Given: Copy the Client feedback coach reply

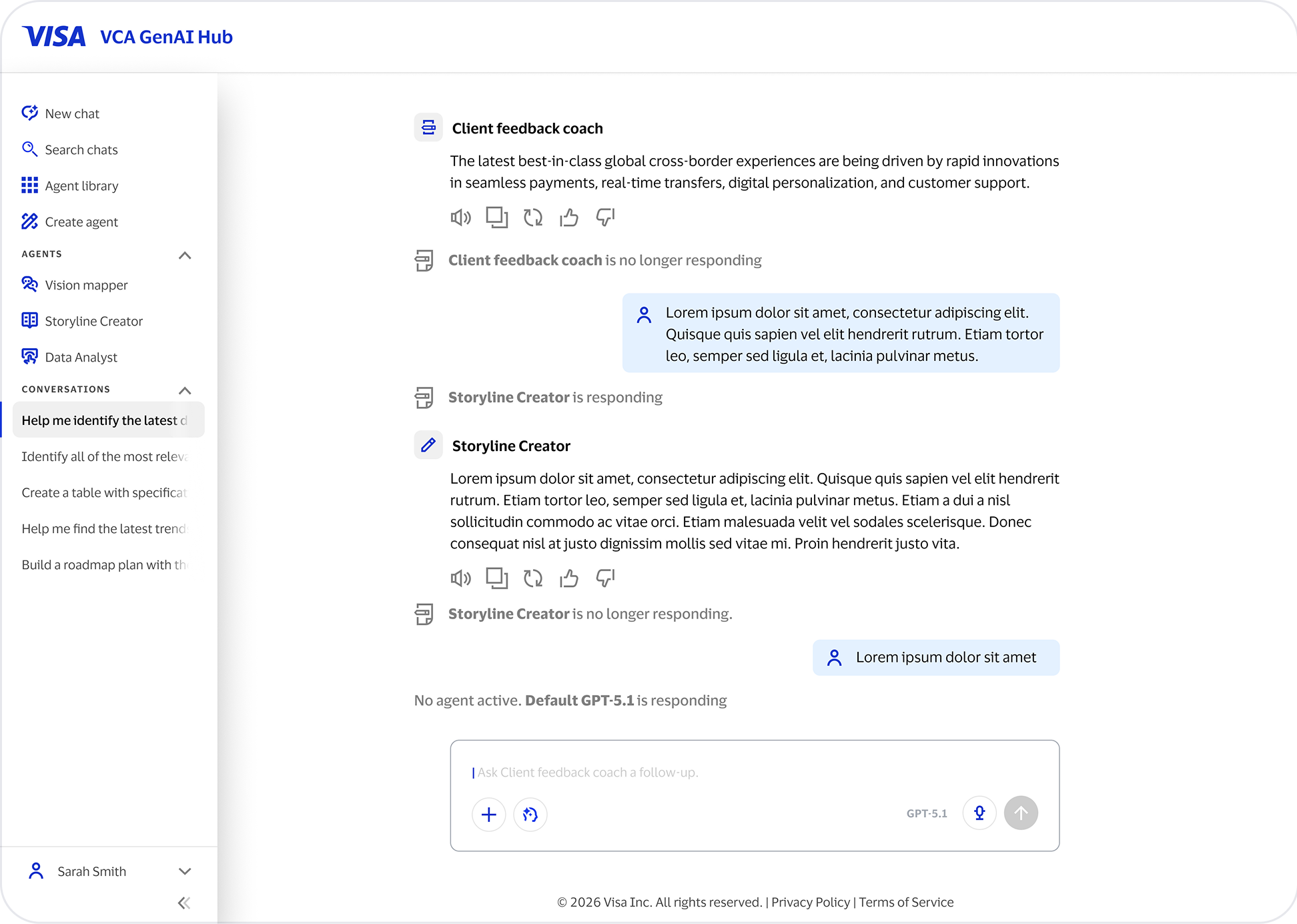Looking at the screenshot, I should click(x=497, y=217).
